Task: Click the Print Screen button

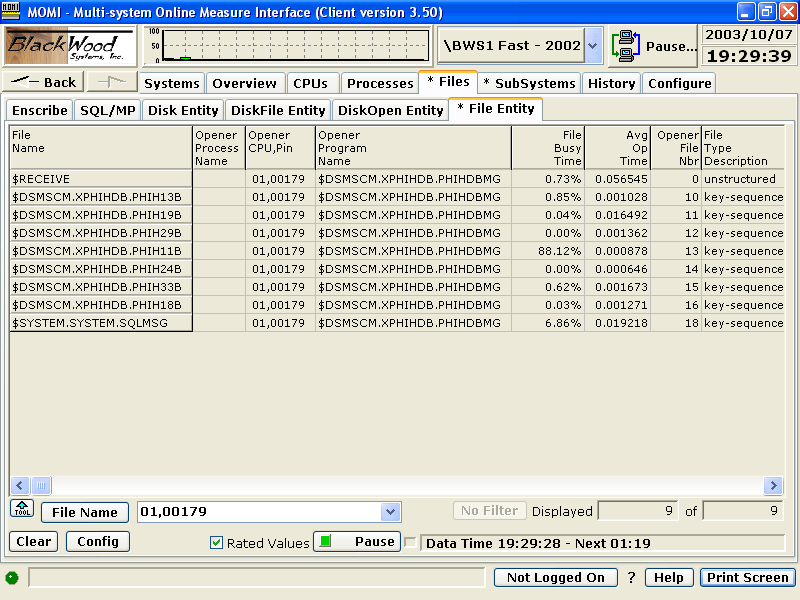Action: coord(748,578)
